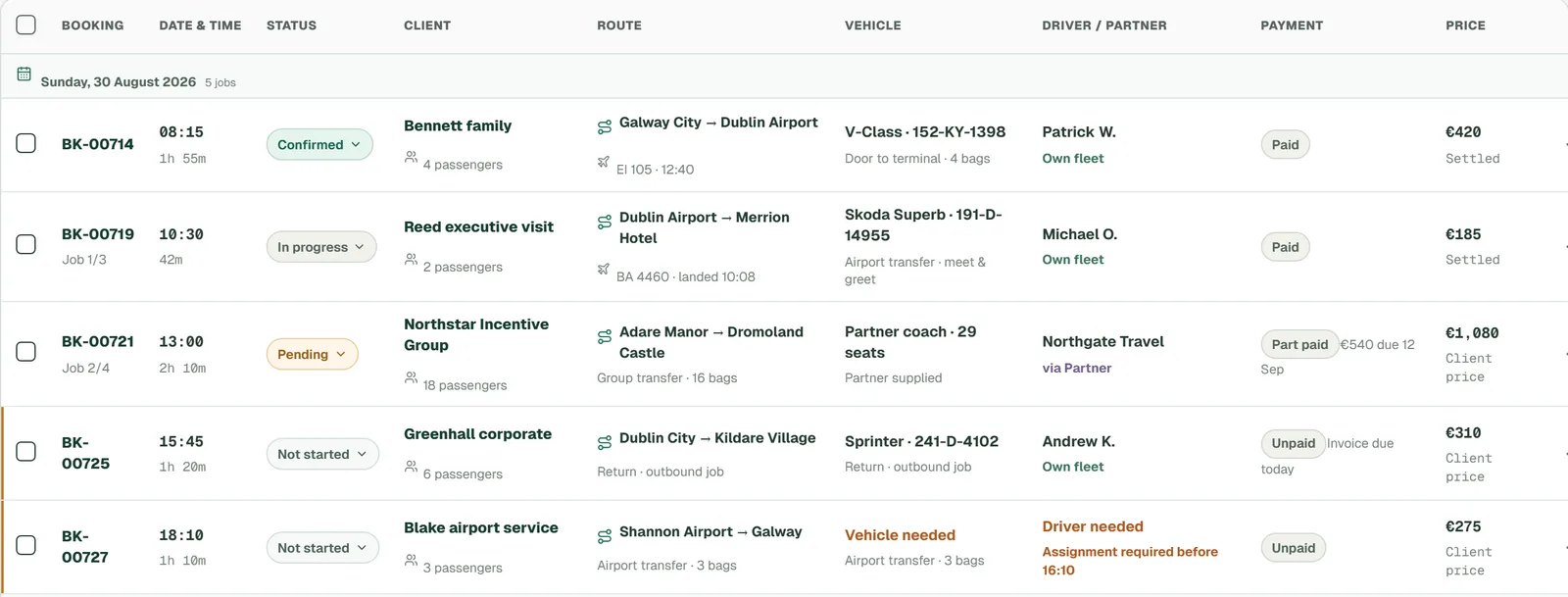Image resolution: width=1568 pixels, height=597 pixels.
Task: Open client Blake airport service
Action: click(x=481, y=527)
